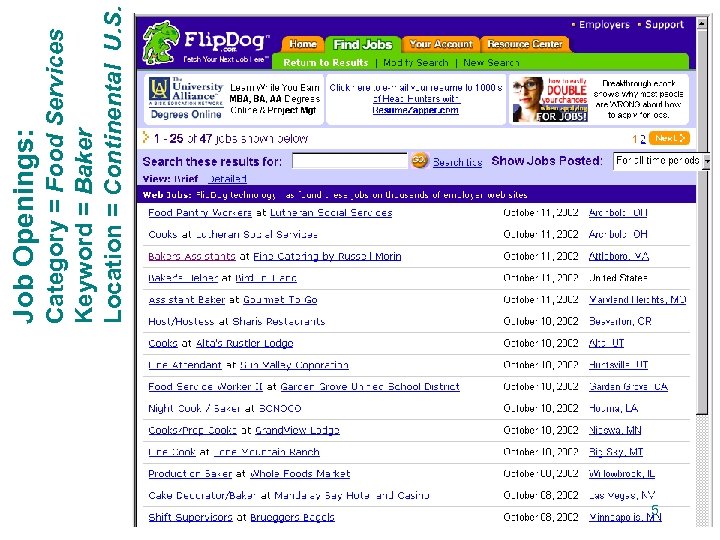
Task: Open Nisswa, MN location link
Action: 615,430
